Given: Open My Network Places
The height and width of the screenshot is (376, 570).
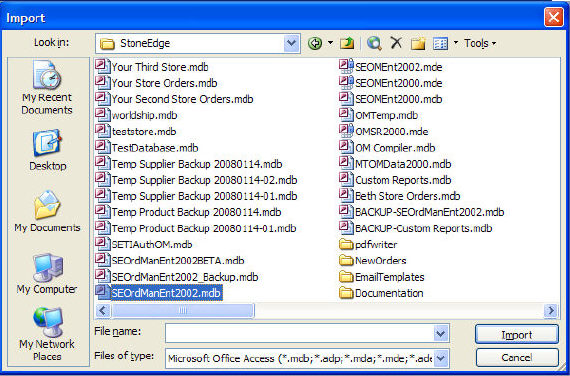Looking at the screenshot, I should click(x=47, y=334).
